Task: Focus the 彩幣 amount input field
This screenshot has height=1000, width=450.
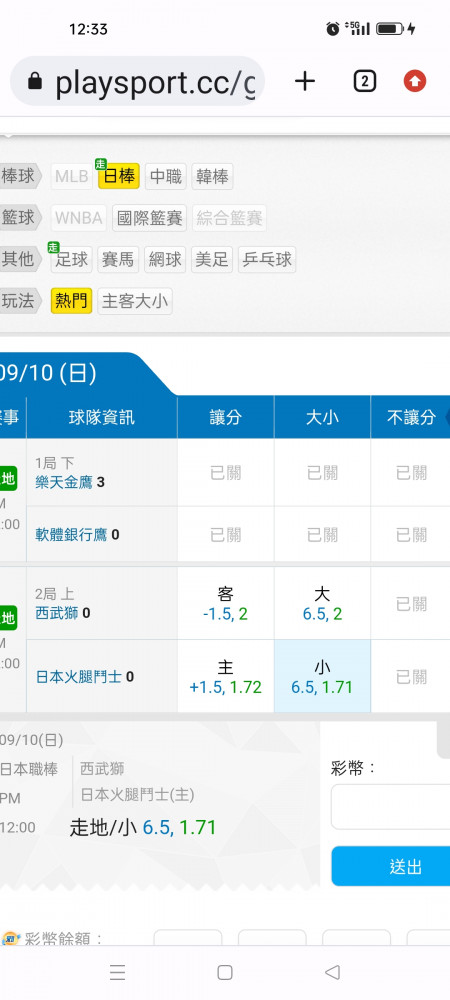Action: pos(391,807)
